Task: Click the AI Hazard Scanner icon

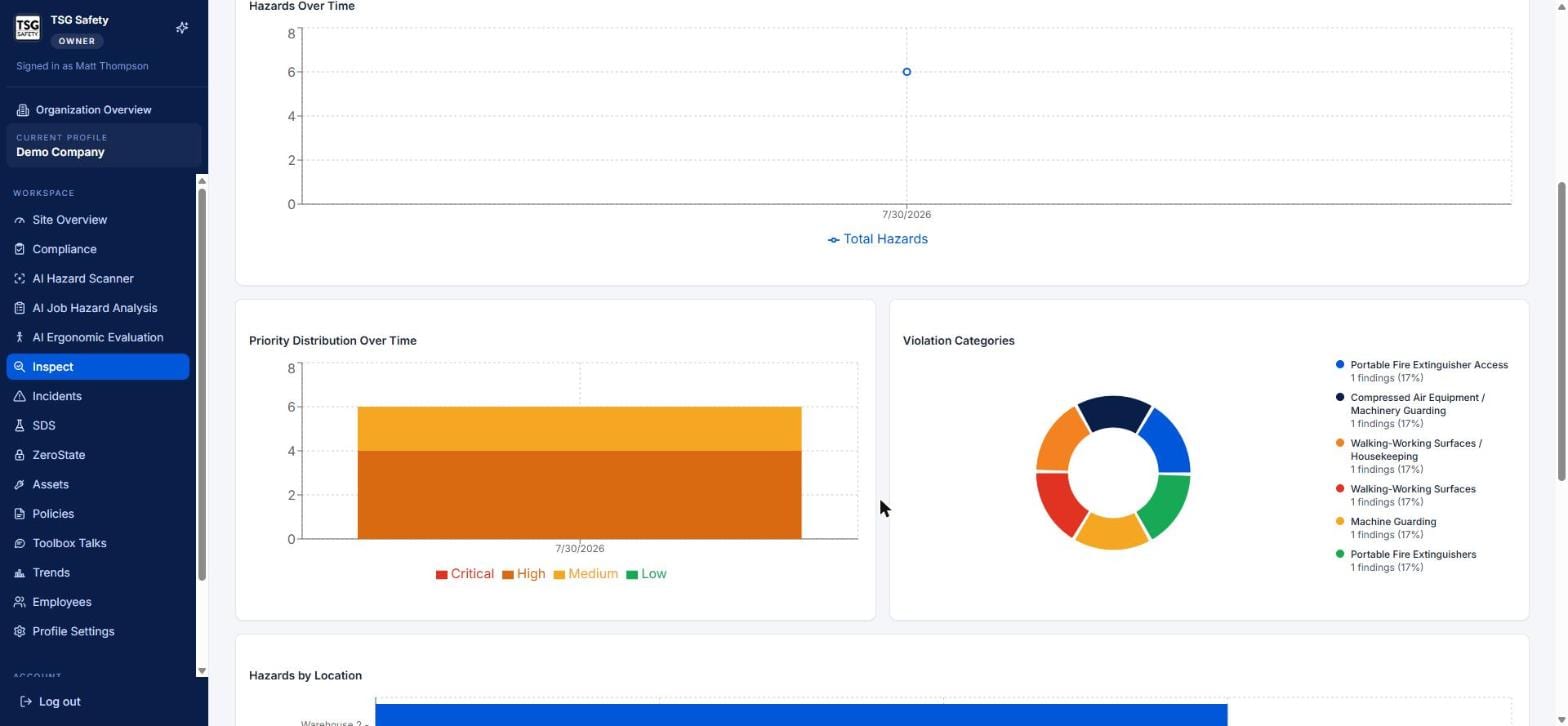Action: click(x=20, y=279)
